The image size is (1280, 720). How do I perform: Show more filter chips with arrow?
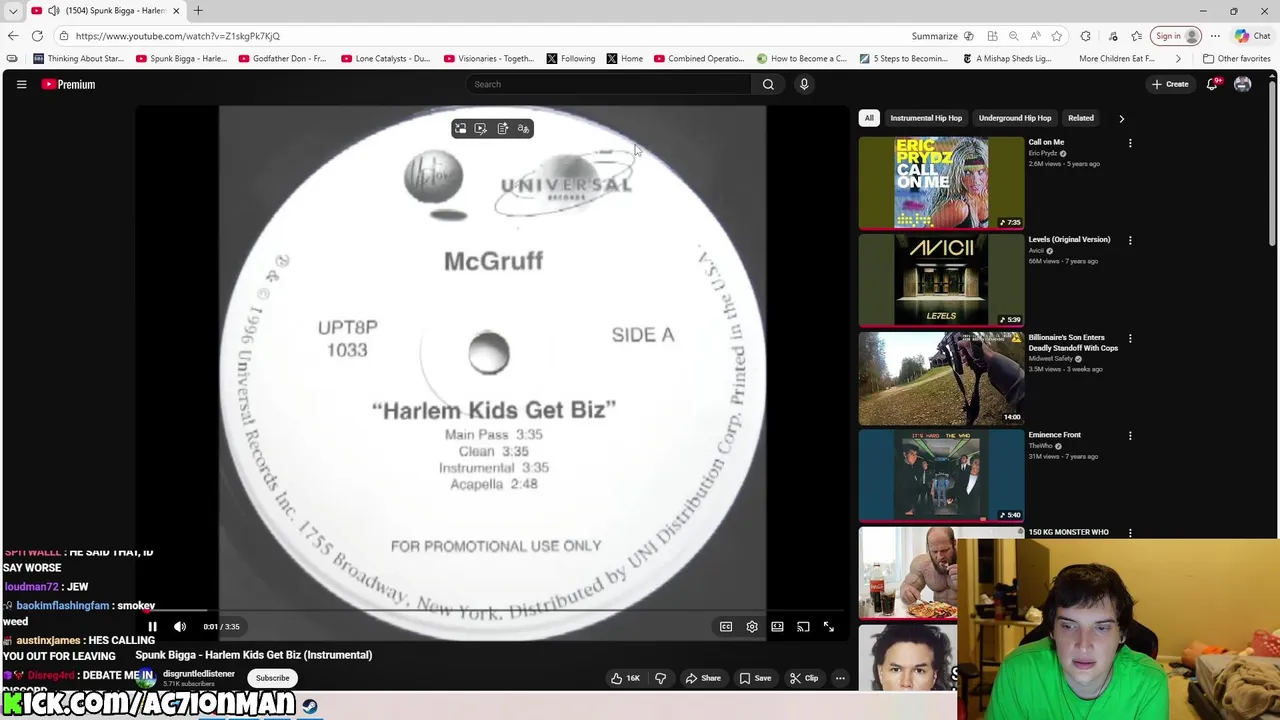pyautogui.click(x=1121, y=118)
